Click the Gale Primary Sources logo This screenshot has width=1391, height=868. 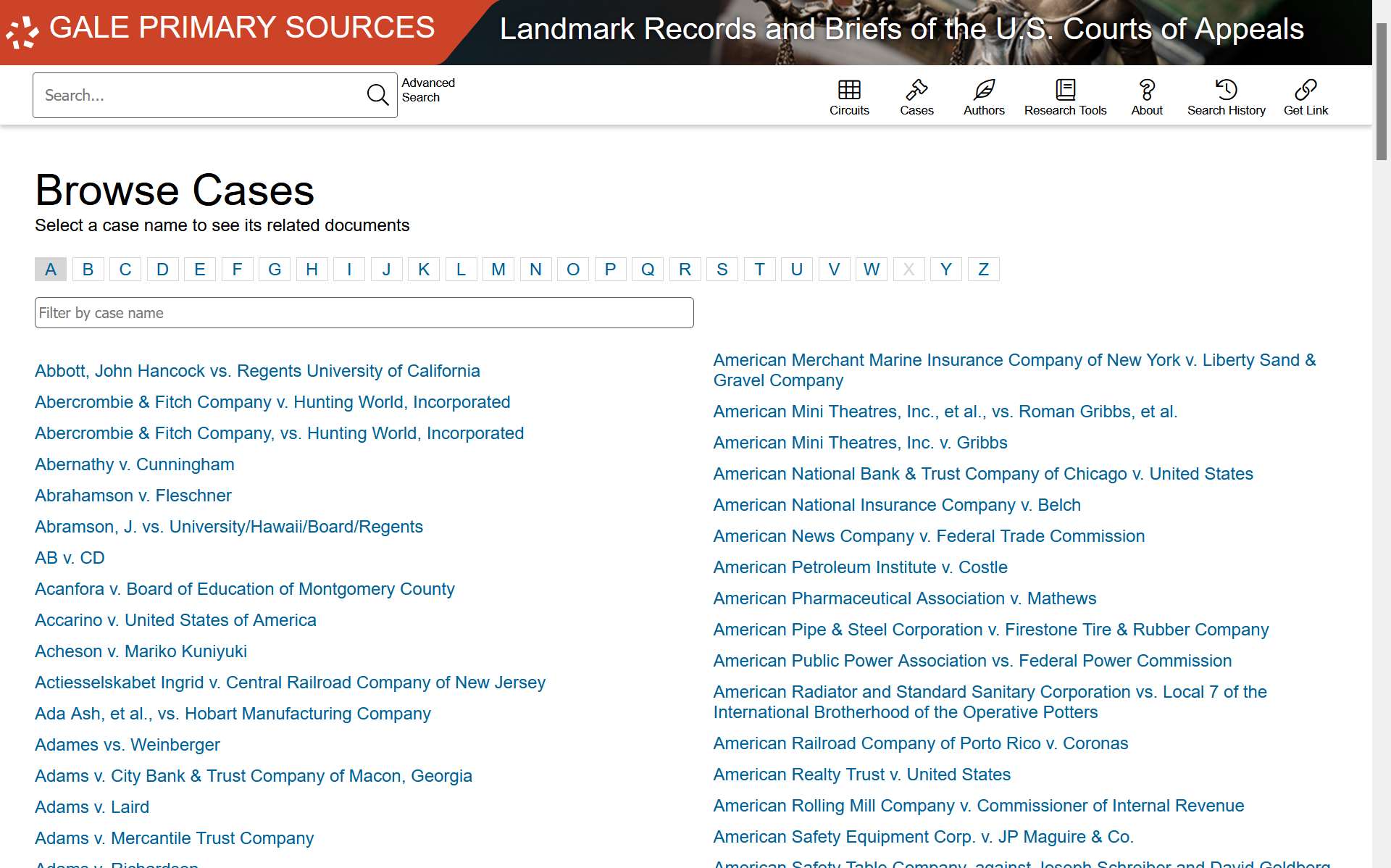tap(220, 29)
